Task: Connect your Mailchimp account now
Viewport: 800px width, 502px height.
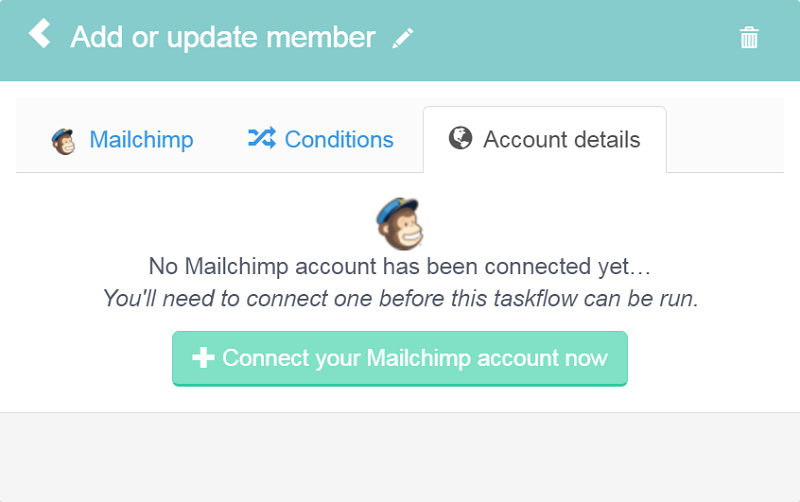Action: tap(400, 359)
